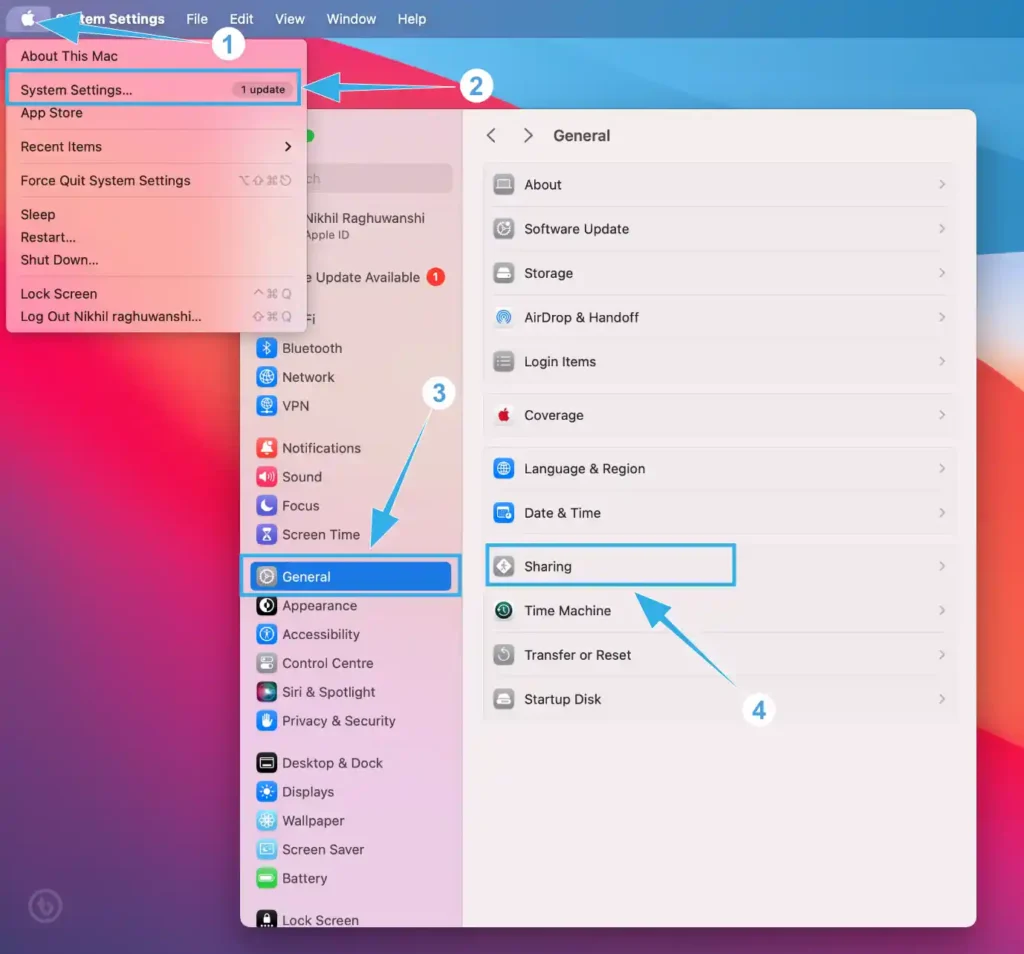The image size is (1024, 954).
Task: Click the VPN icon in sidebar
Action: 266,405
